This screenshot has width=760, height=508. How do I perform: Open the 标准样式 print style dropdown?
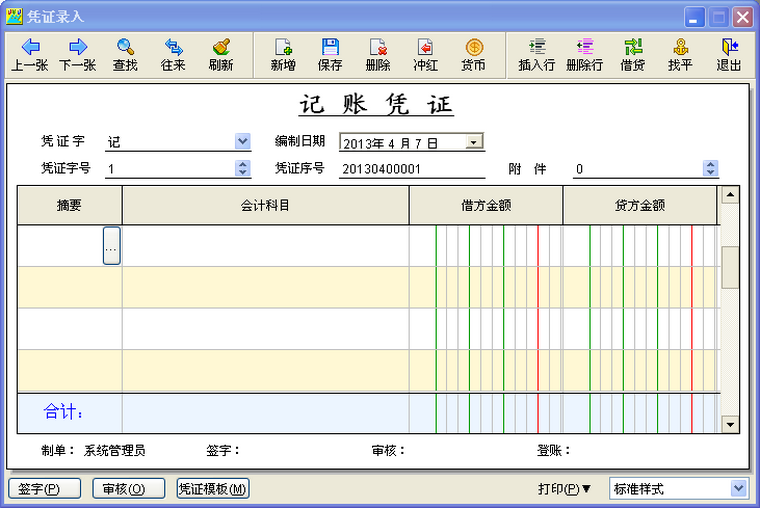pyautogui.click(x=738, y=488)
